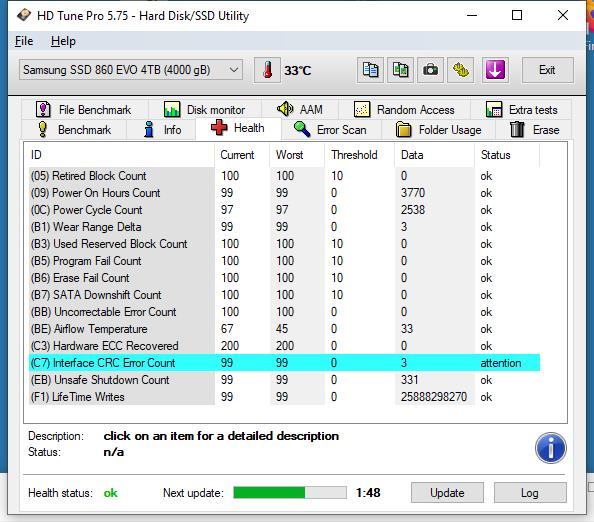
Task: Select the (BB) Uncorrectable Error Count row
Action: pos(284,312)
